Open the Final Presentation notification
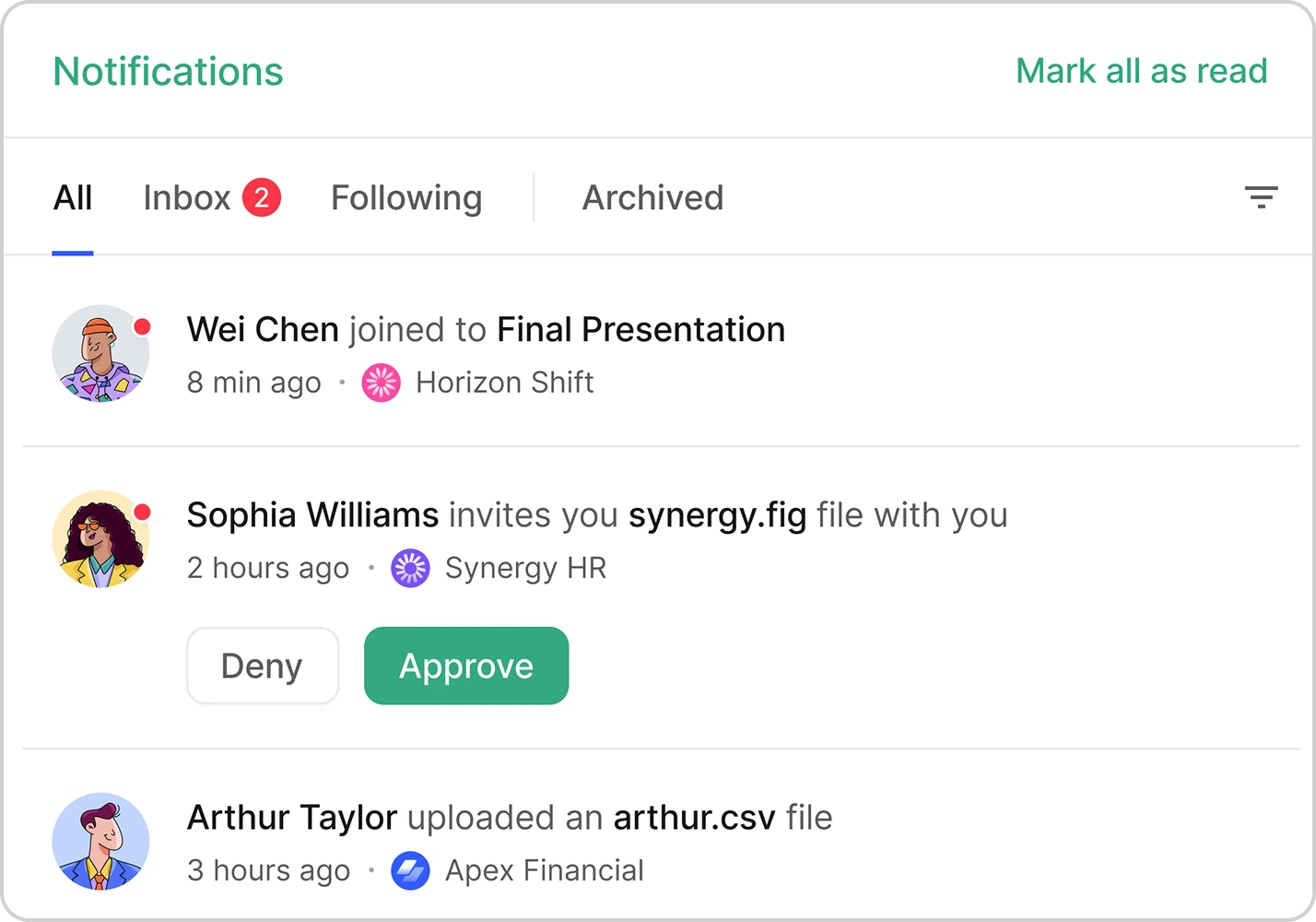Viewport: 1316px width, 922px height. pyautogui.click(x=640, y=329)
